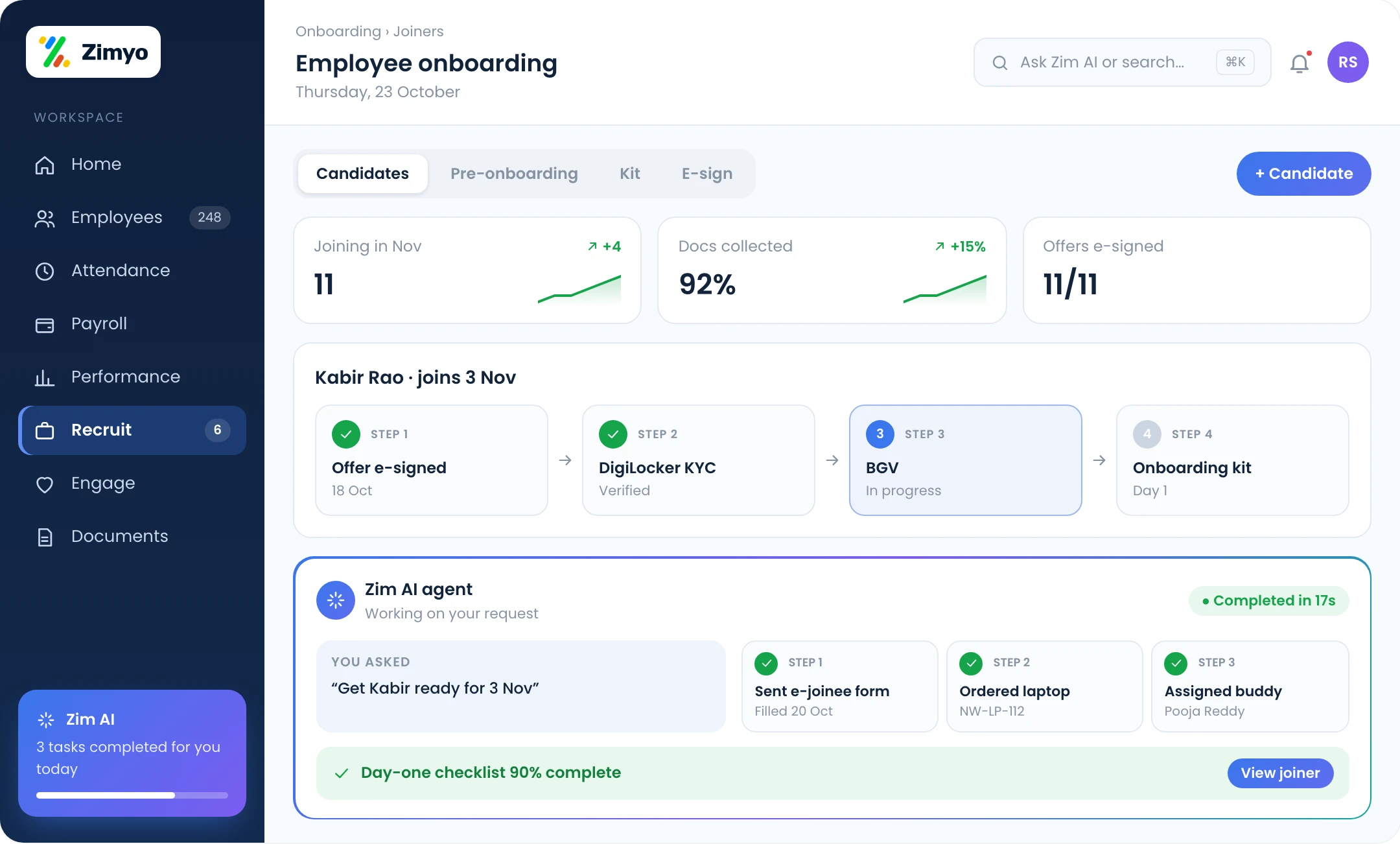Viewport: 1400px width, 844px height.
Task: Open the Docs collected stat card
Action: click(x=832, y=270)
